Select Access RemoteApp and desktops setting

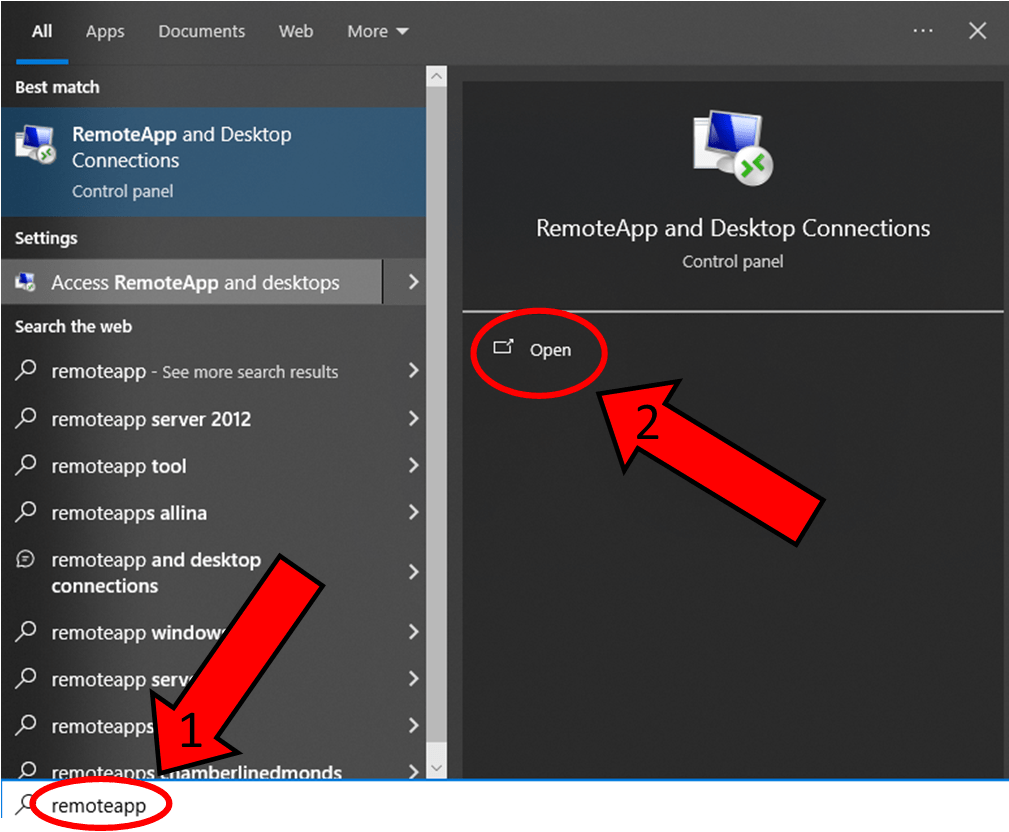192,282
